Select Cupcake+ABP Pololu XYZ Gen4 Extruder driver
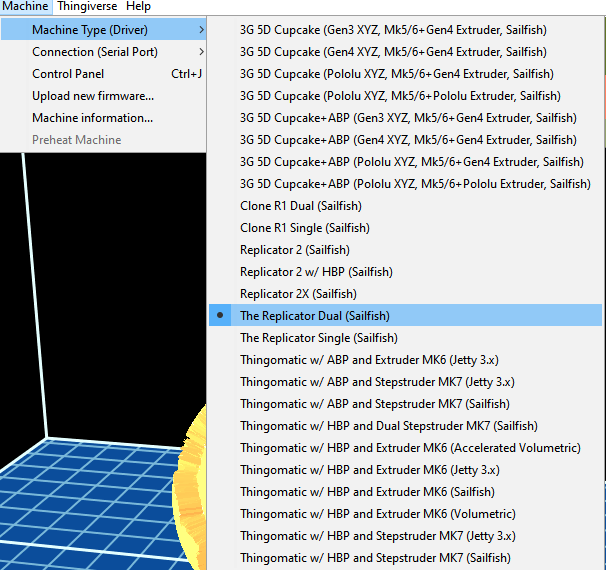This screenshot has width=606, height=570. (x=405, y=162)
